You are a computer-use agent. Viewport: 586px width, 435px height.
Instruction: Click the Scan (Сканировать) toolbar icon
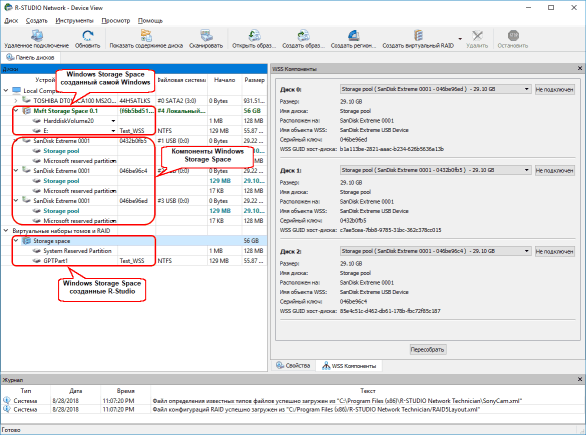tap(206, 36)
